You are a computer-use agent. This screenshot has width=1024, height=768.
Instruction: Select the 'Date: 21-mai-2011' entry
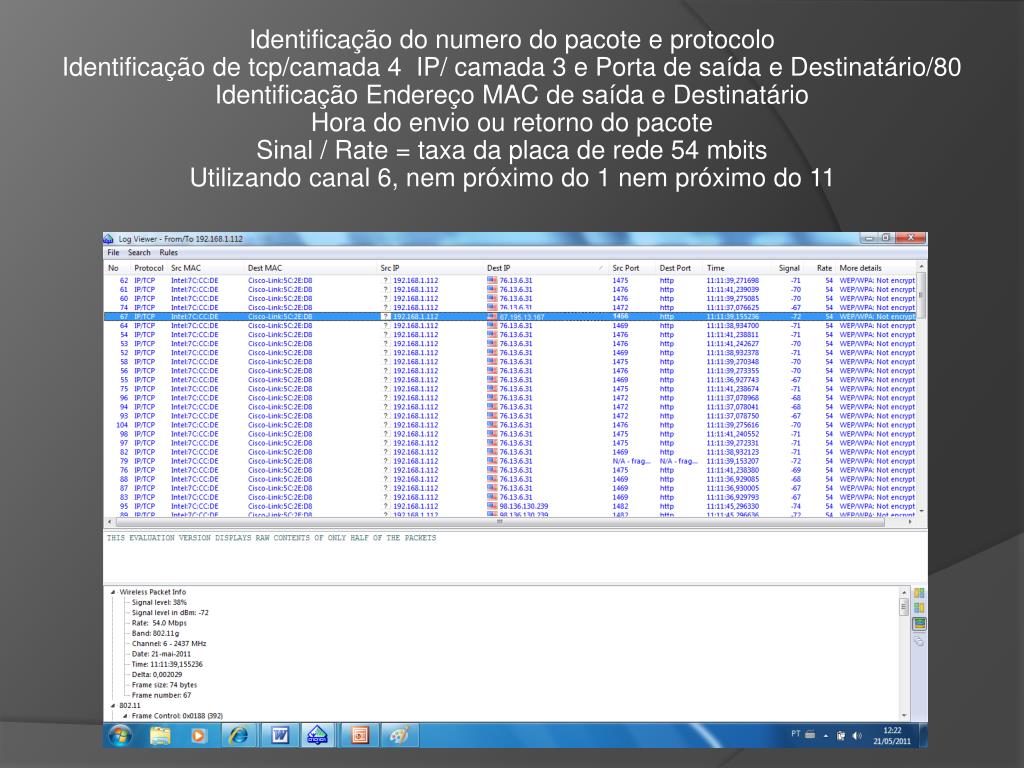pos(161,654)
